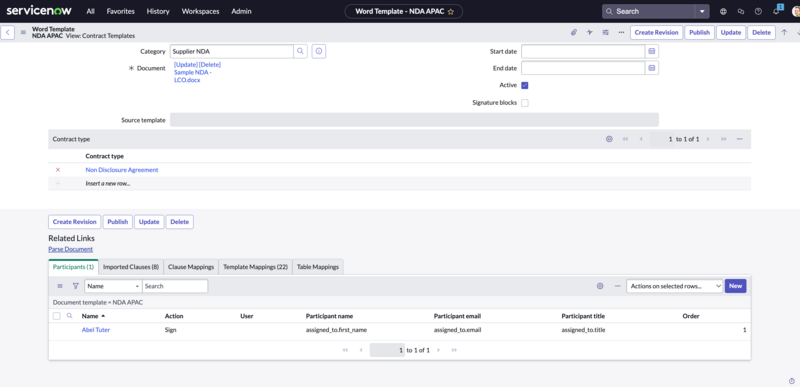Screen dimensions: 800x387
Task: Click the attachments paperclip icon
Action: click(573, 32)
